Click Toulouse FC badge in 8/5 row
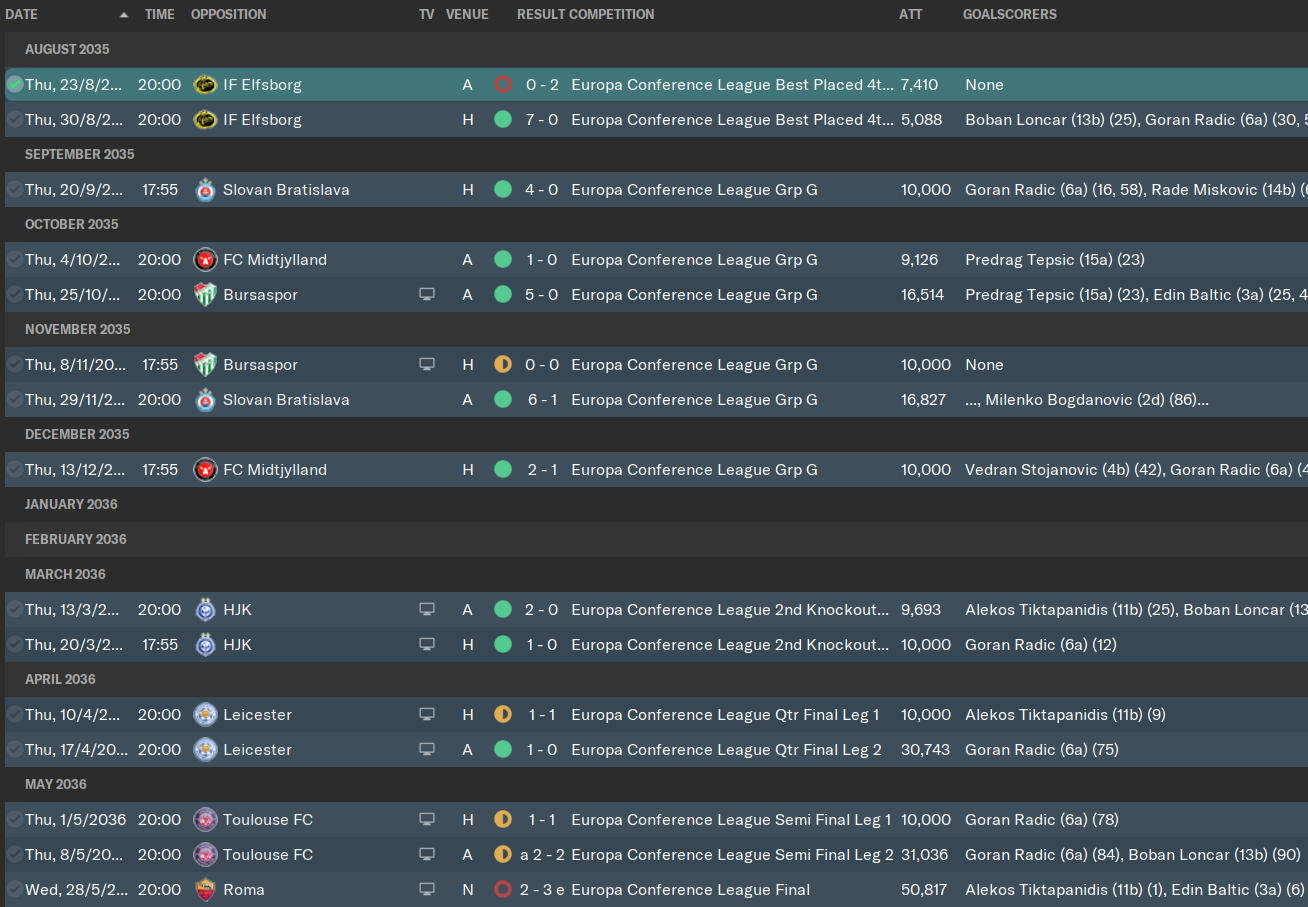Viewport: 1308px width, 907px height. [205, 855]
